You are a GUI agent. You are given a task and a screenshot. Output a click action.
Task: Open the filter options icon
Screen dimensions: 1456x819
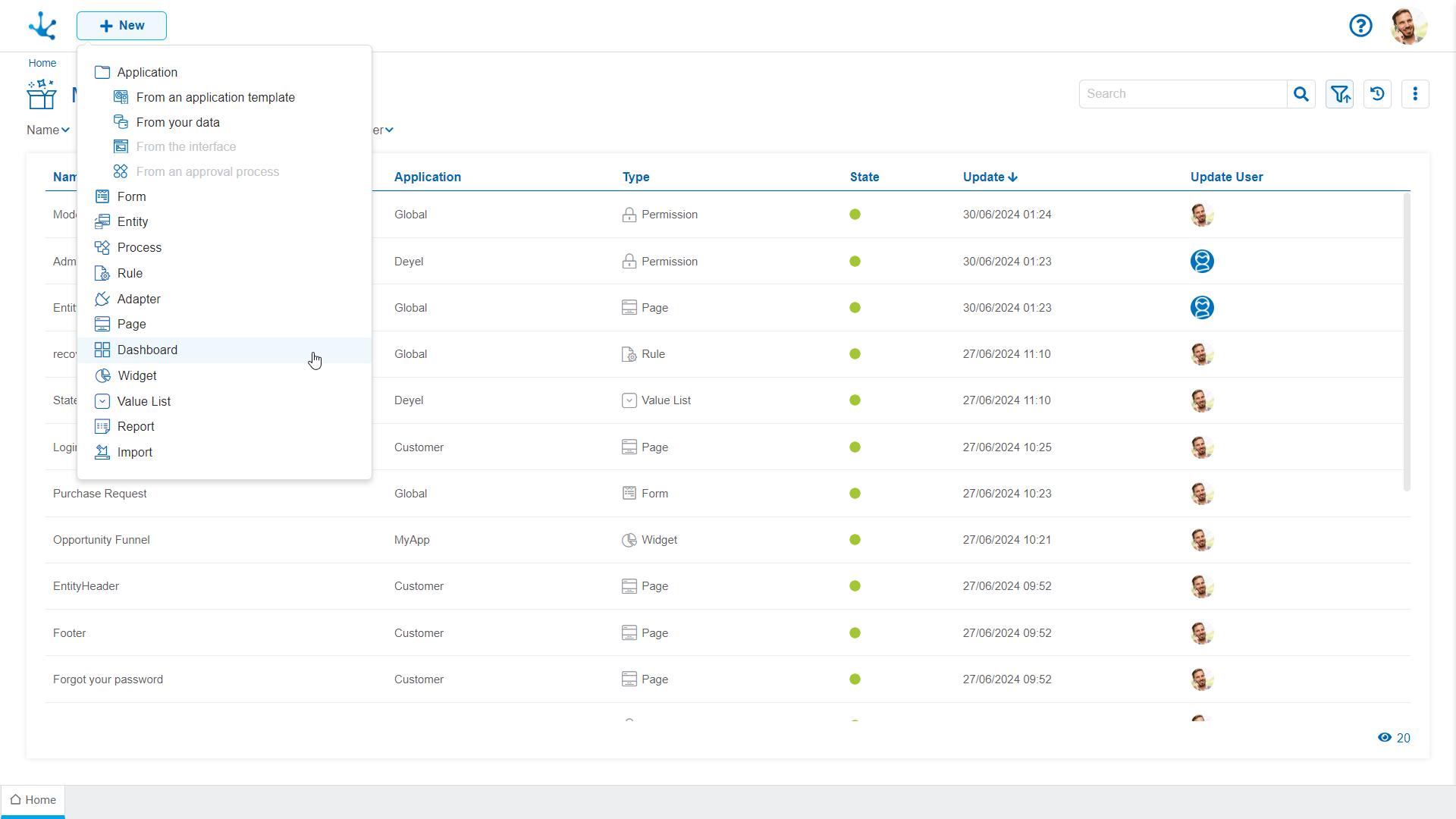coord(1340,94)
